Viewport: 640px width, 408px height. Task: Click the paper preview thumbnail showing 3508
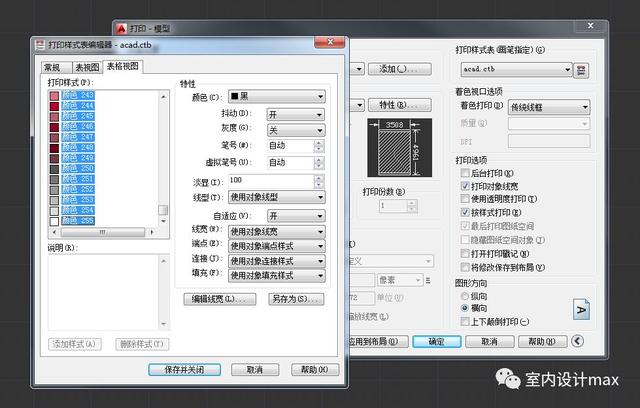click(400, 148)
